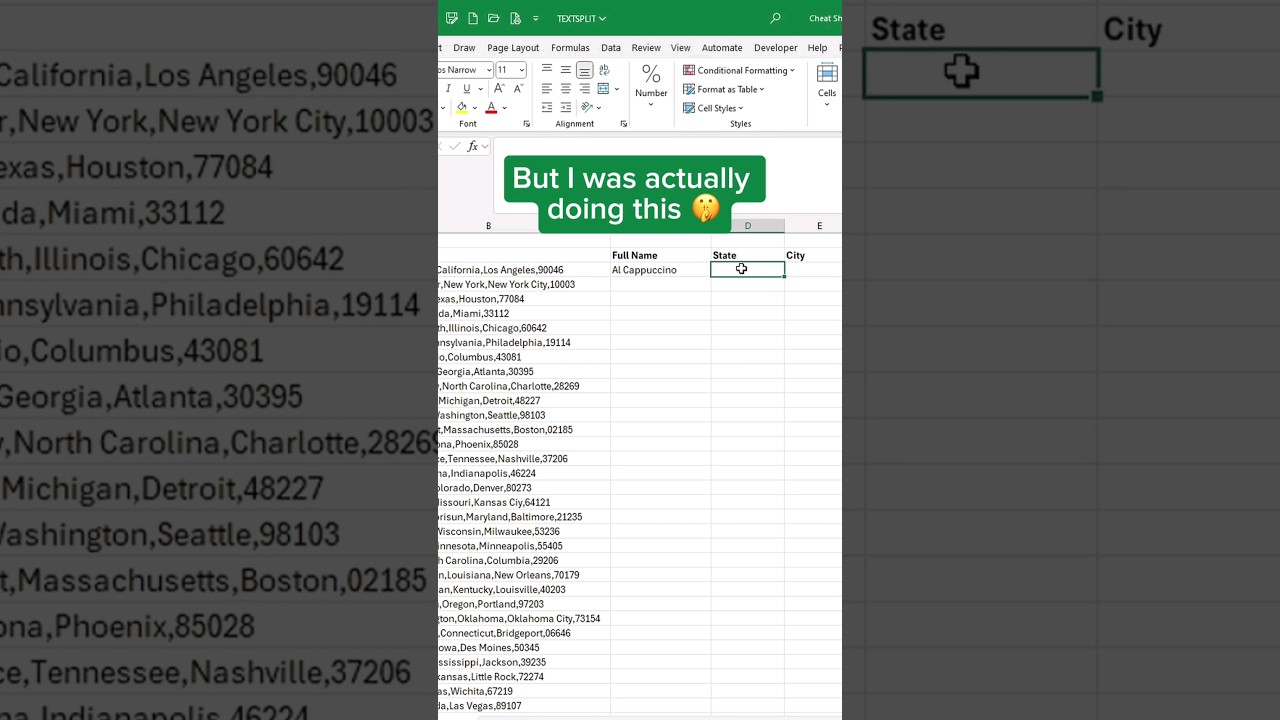Open the Automate tab
Viewport: 1280px width, 720px height.
pyautogui.click(x=722, y=48)
